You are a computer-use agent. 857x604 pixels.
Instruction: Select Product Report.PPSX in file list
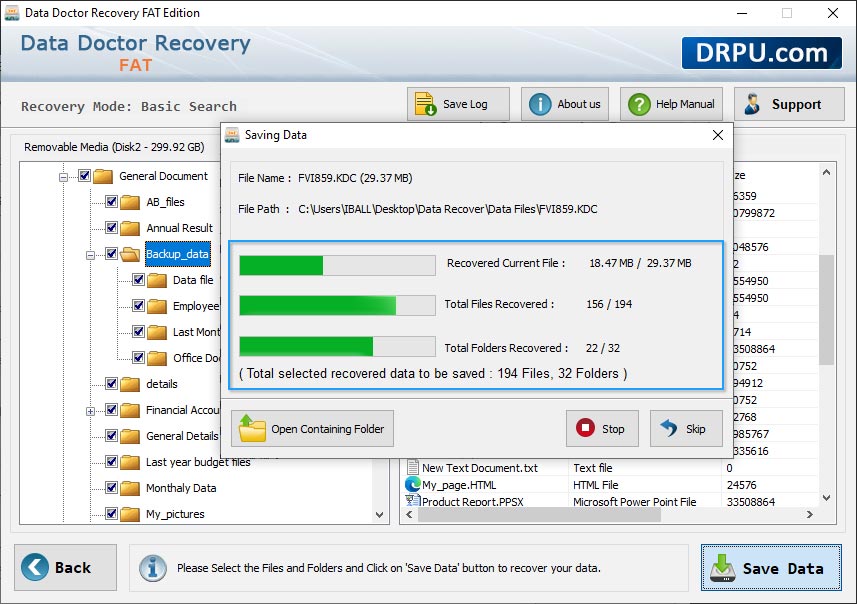click(x=472, y=501)
